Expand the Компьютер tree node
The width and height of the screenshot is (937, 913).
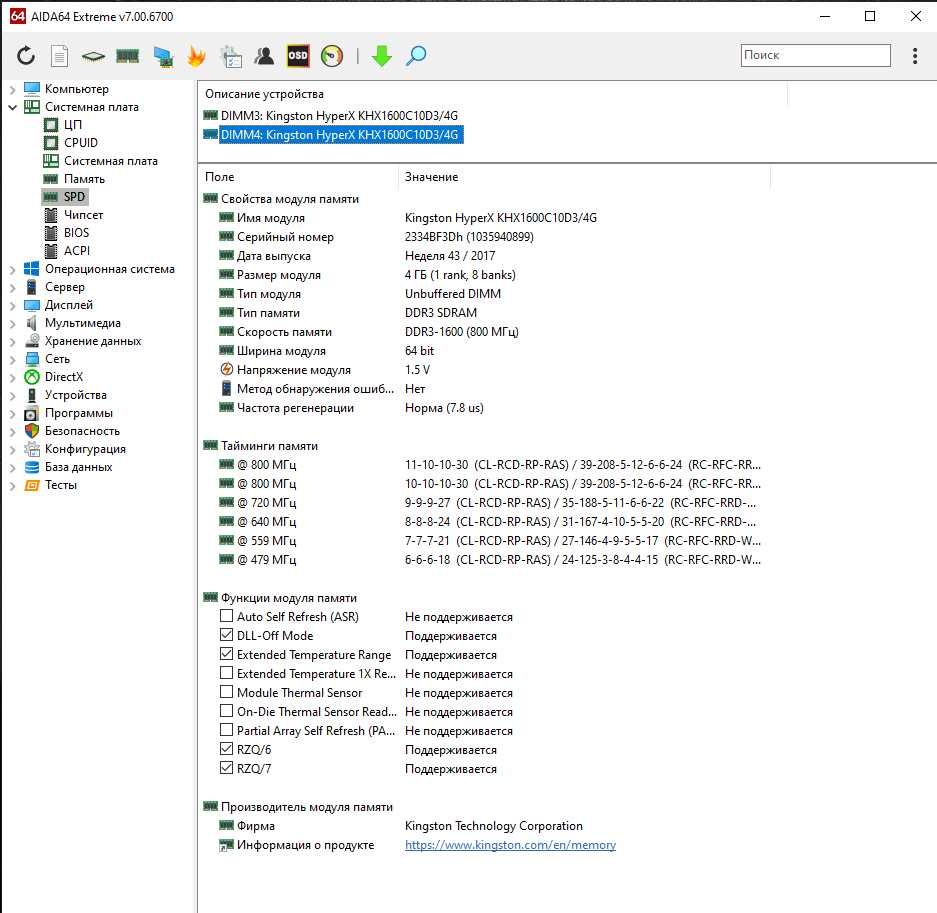(x=13, y=90)
